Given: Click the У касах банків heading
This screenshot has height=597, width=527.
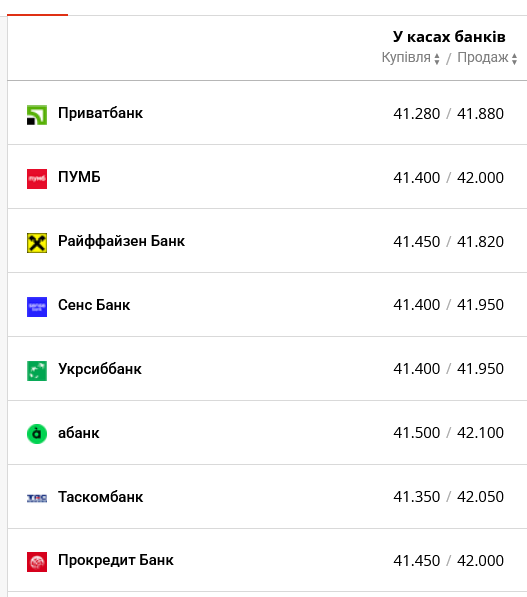Looking at the screenshot, I should [x=449, y=37].
